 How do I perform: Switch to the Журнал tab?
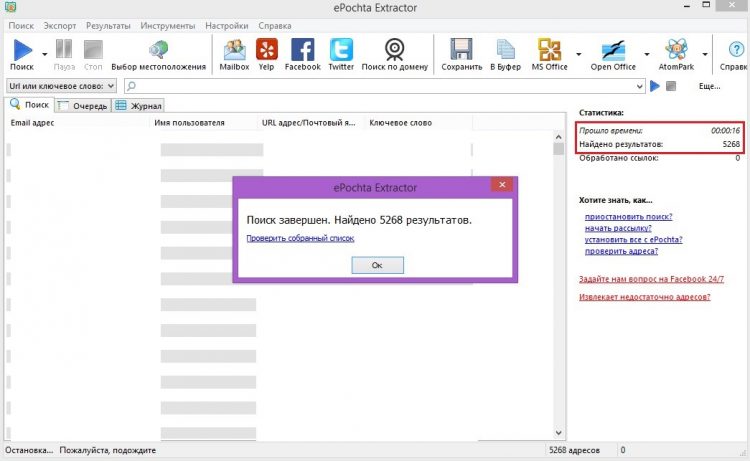[139, 106]
